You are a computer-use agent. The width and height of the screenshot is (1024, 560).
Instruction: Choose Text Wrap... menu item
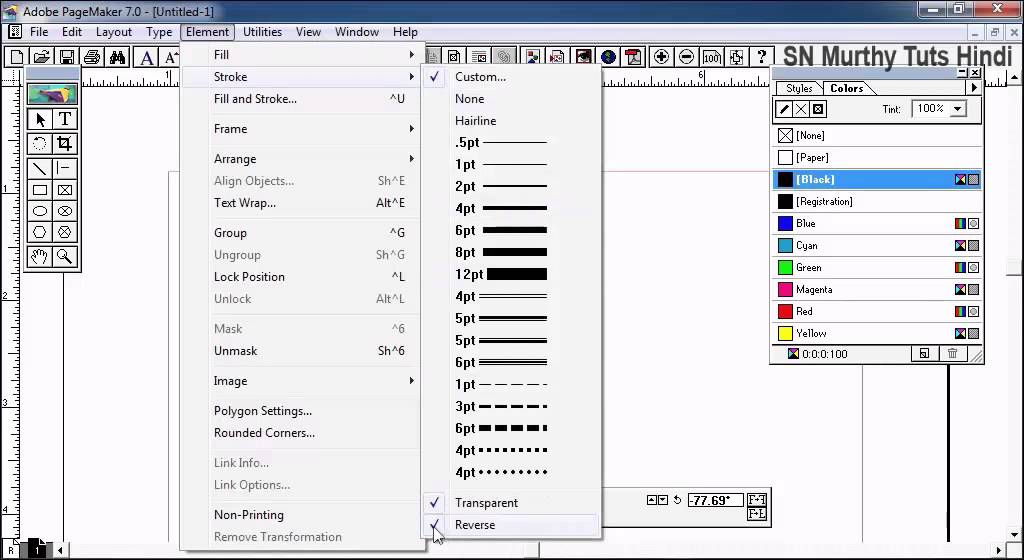(302, 203)
